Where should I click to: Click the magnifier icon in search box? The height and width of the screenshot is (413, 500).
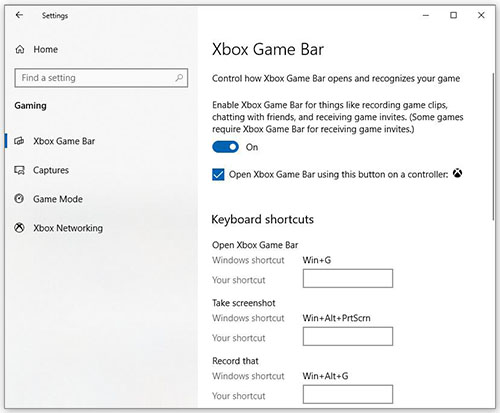[x=179, y=78]
